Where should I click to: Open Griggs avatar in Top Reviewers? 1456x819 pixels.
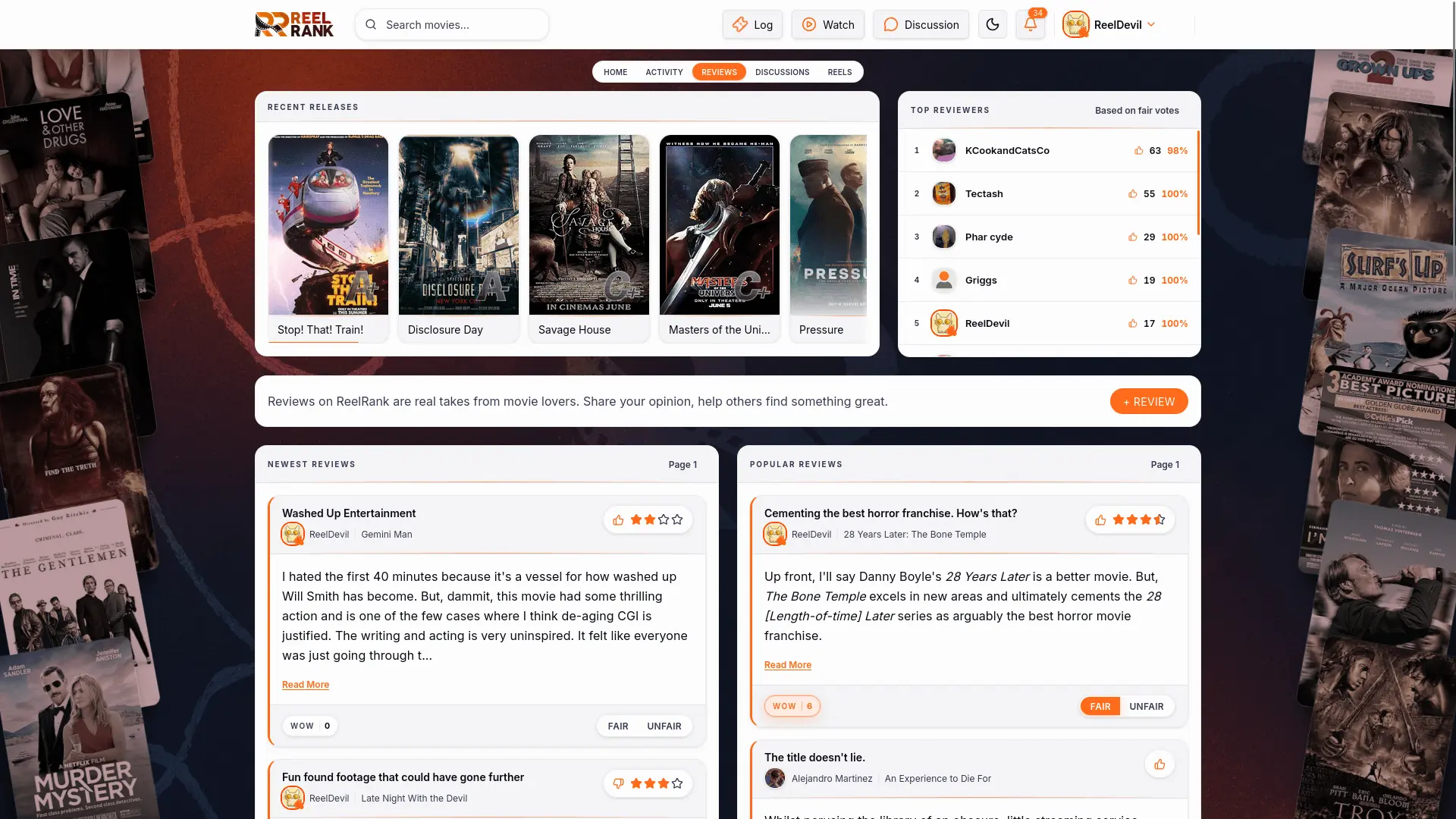[944, 280]
